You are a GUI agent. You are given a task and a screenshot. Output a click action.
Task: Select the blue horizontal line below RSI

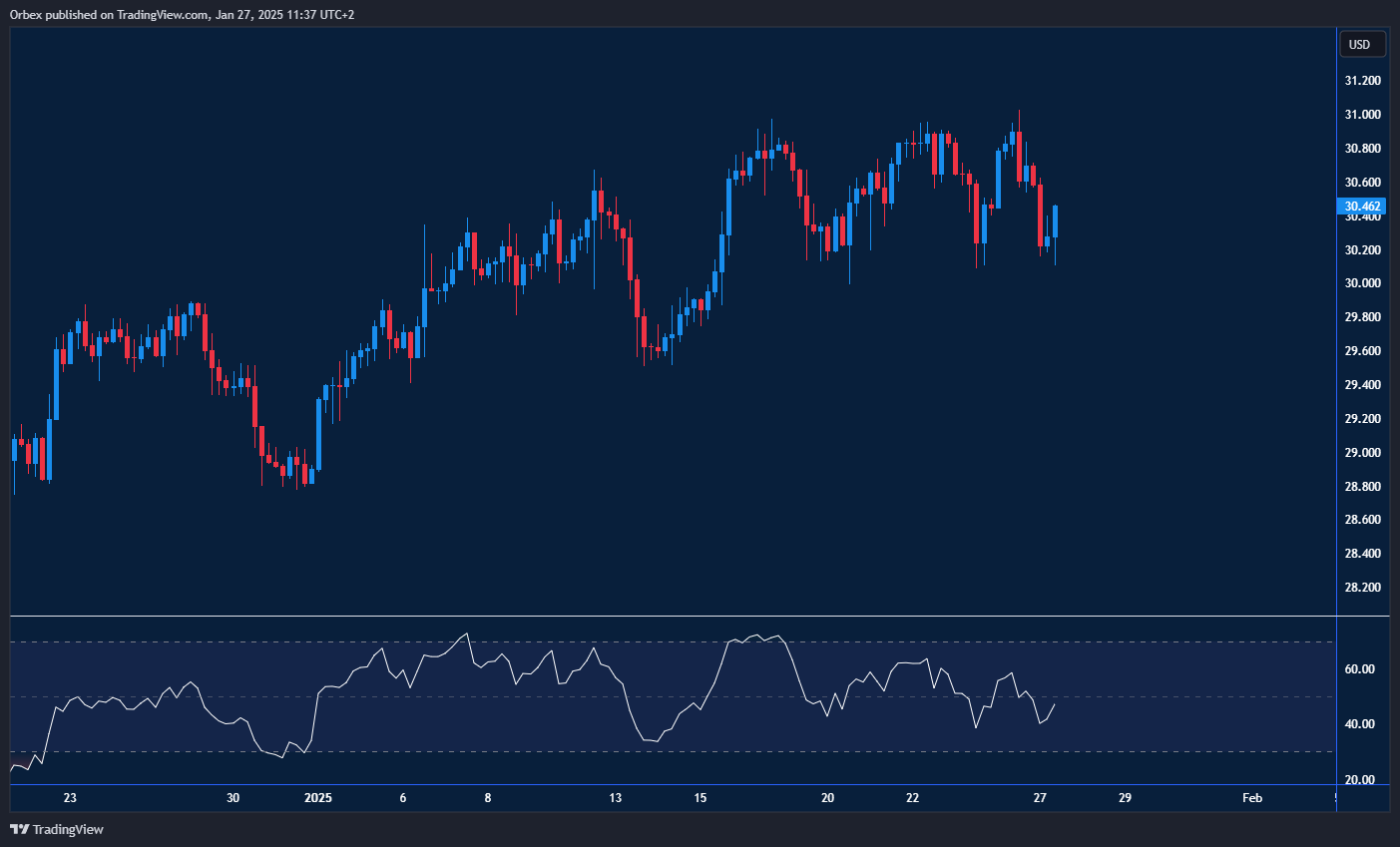pyautogui.click(x=699, y=785)
